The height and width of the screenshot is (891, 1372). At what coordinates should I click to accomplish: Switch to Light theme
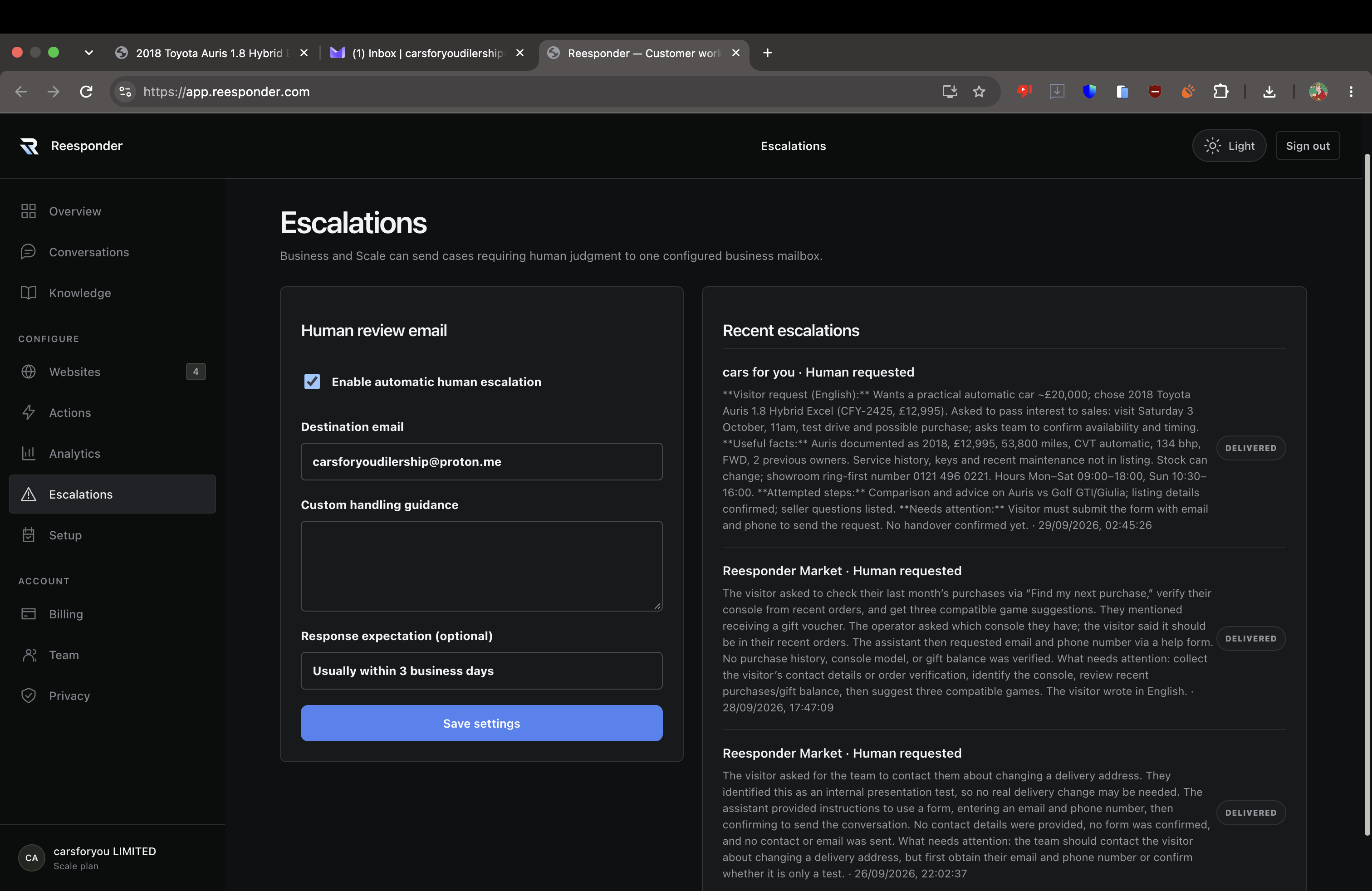(1229, 146)
